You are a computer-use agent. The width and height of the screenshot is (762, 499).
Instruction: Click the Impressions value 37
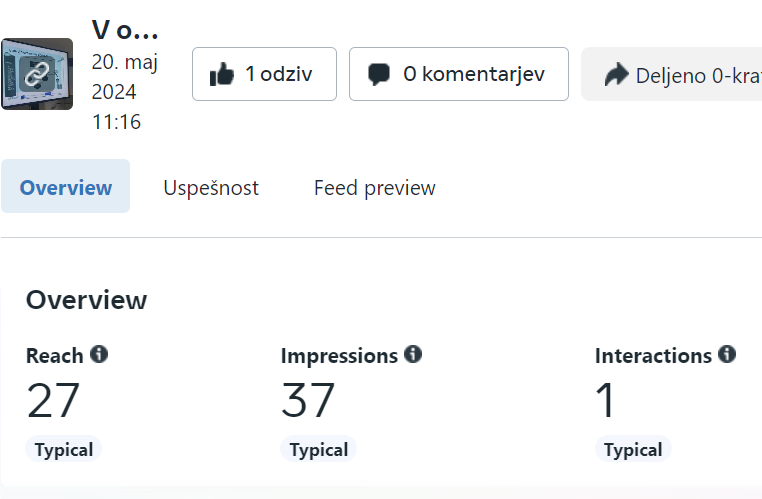[308, 400]
